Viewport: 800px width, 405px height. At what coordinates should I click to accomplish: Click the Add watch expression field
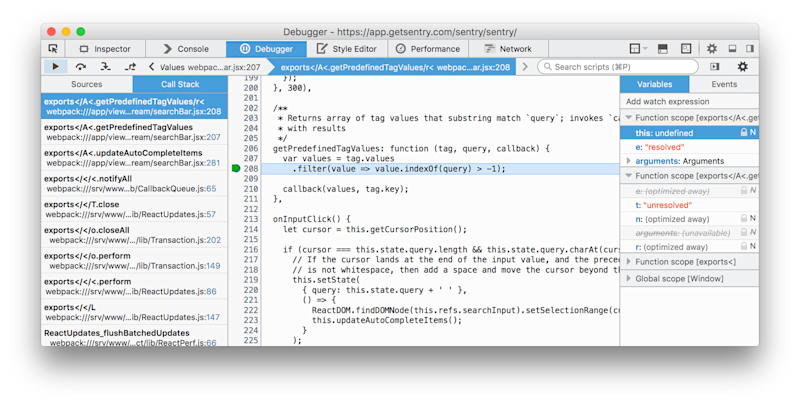[689, 102]
